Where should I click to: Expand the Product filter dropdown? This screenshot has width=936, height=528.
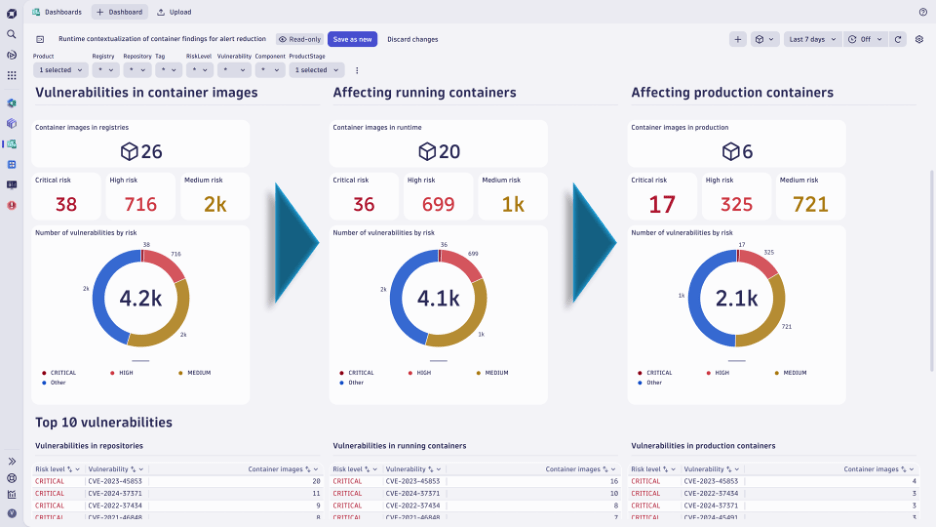pyautogui.click(x=61, y=70)
